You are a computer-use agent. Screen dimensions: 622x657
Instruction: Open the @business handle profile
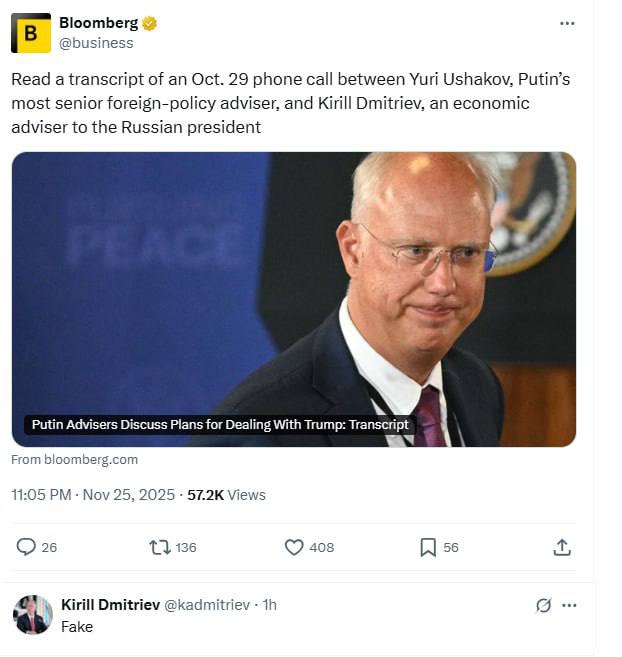coord(96,43)
